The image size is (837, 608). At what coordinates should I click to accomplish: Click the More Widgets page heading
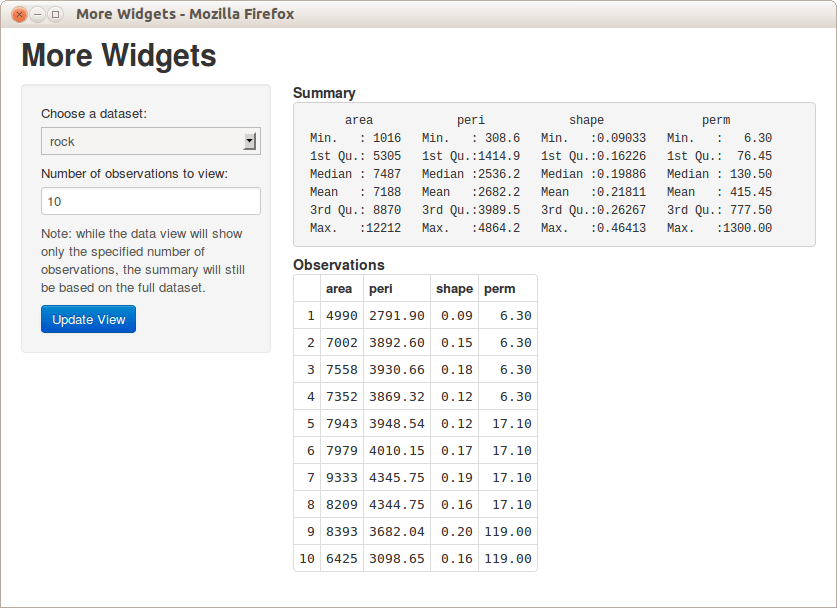coord(118,56)
